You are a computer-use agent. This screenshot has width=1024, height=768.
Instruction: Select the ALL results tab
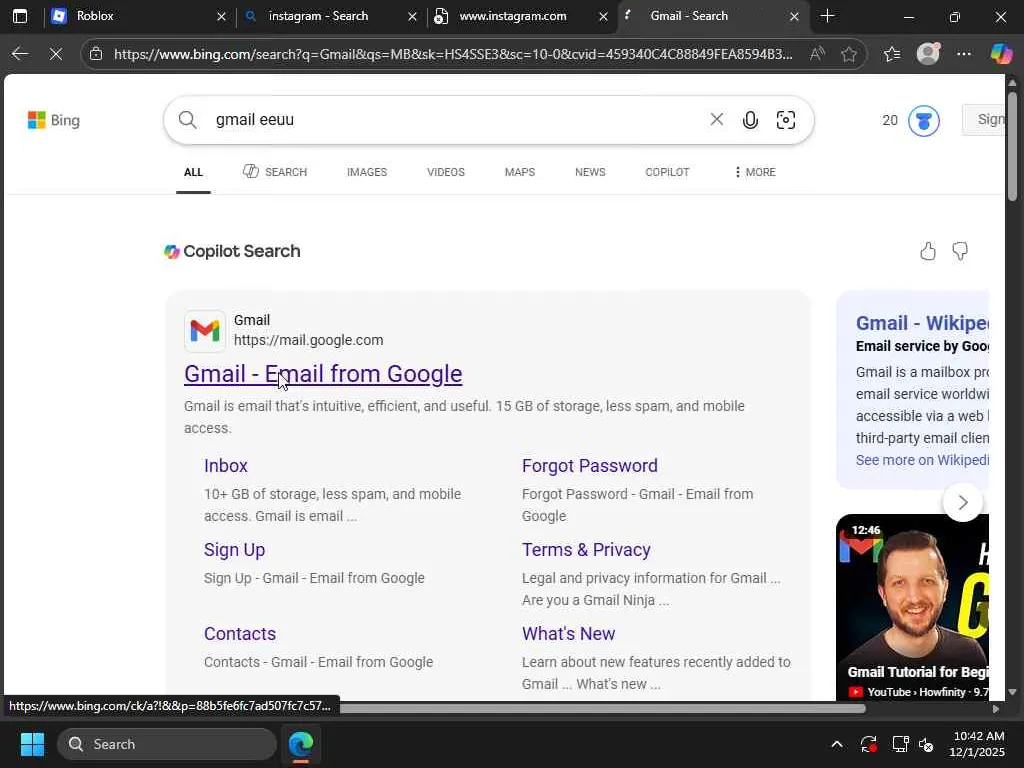[193, 172]
